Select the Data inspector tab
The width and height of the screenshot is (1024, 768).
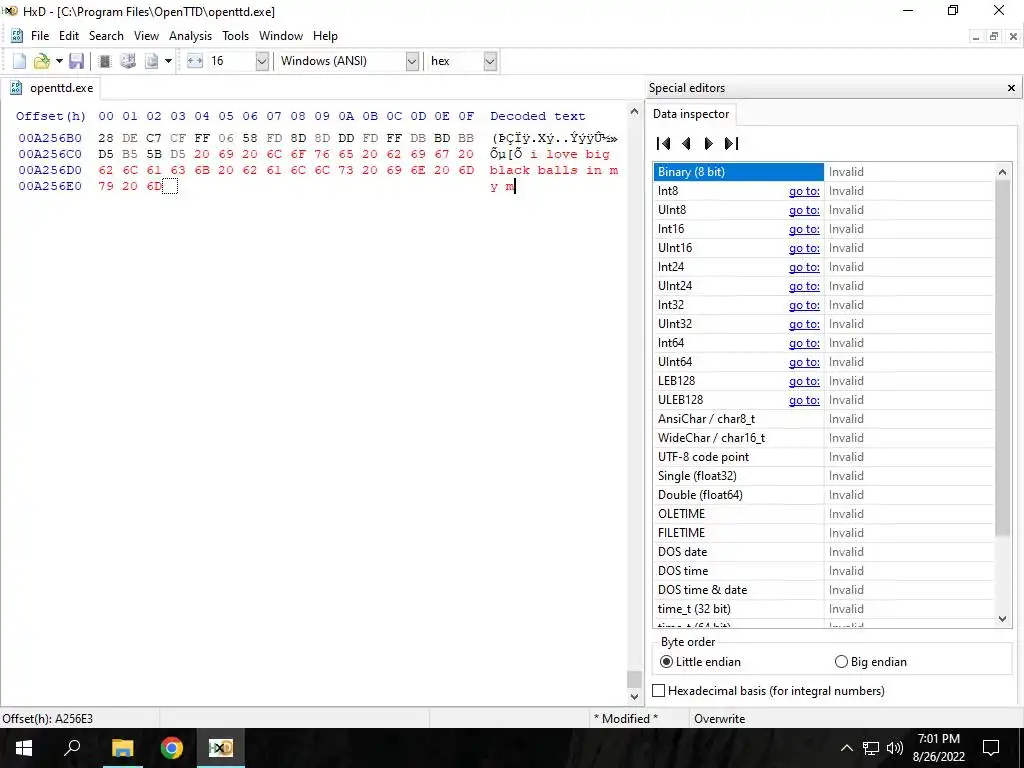click(691, 114)
